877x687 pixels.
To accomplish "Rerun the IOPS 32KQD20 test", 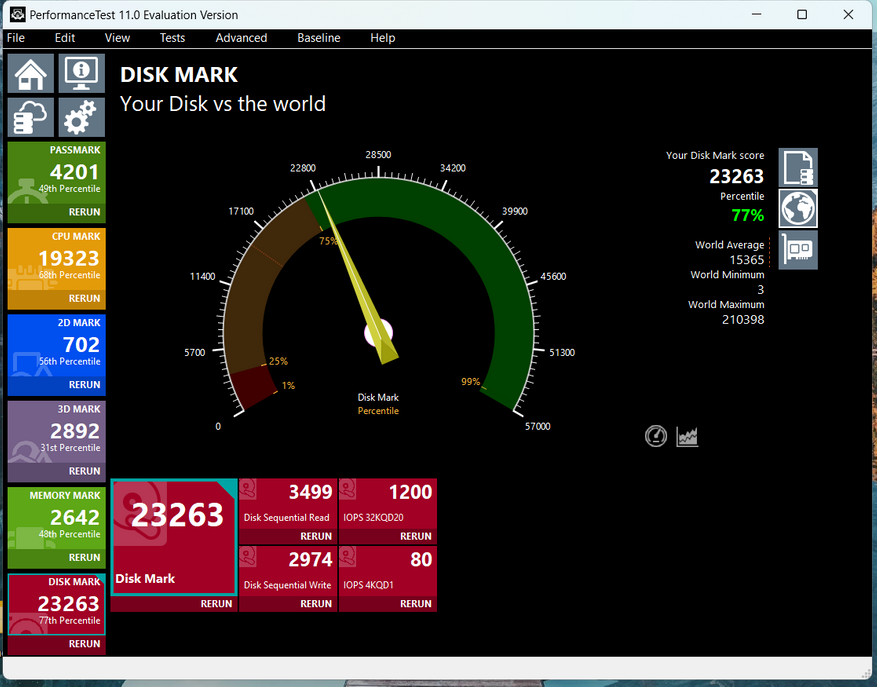I will 416,536.
